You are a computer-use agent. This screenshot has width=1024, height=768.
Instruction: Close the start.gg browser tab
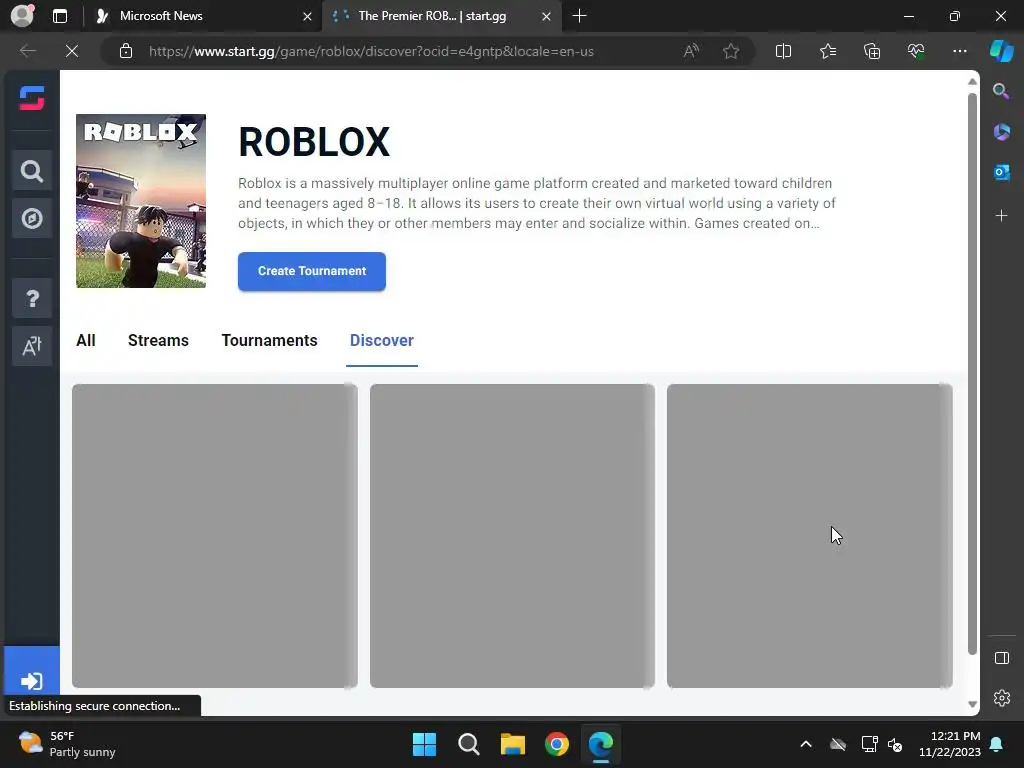[547, 16]
